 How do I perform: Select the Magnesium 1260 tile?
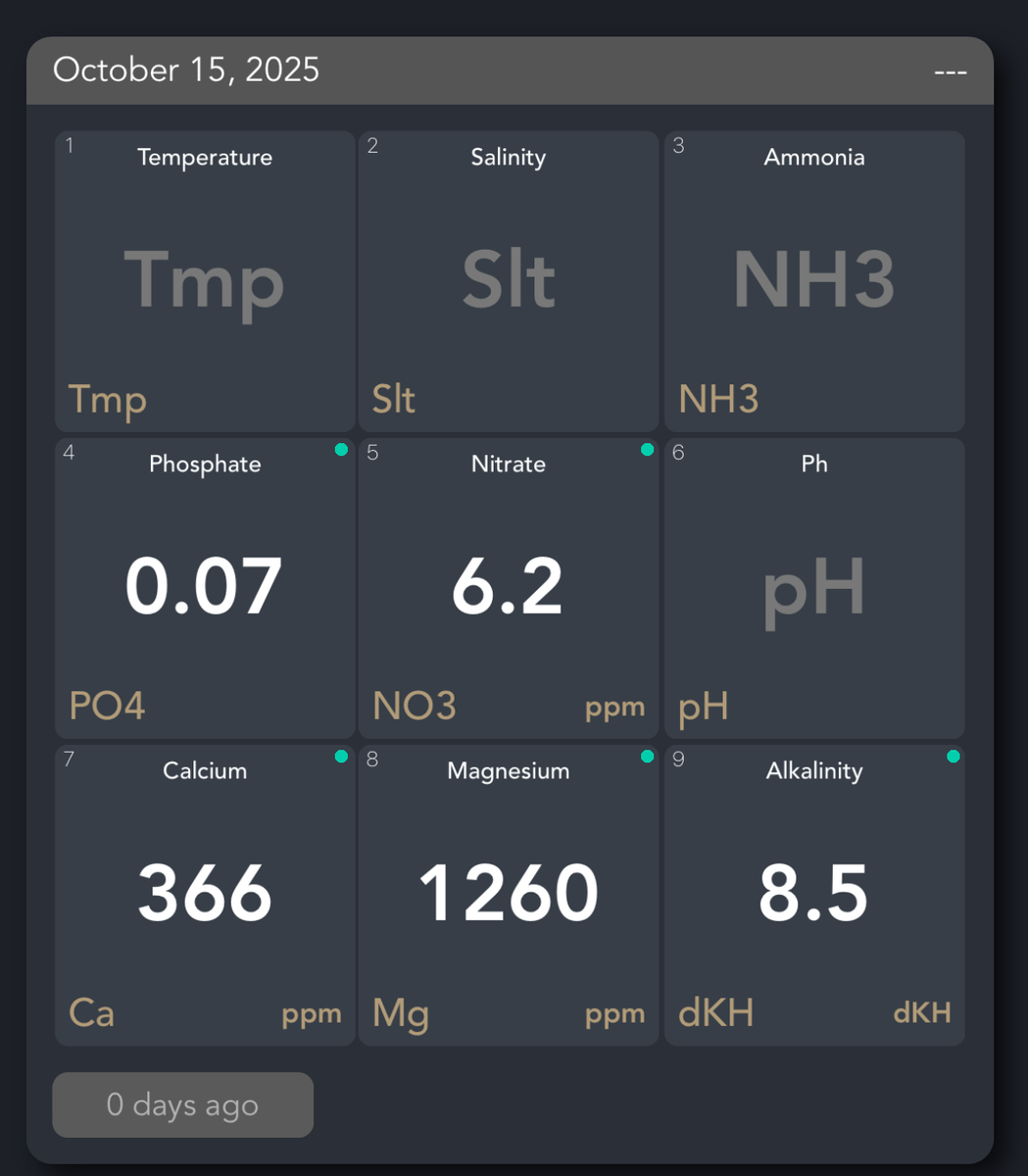(x=508, y=894)
